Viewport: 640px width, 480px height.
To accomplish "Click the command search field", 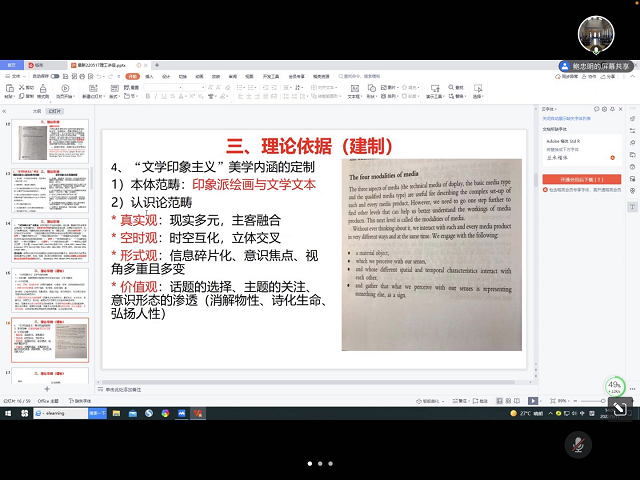I will (359, 76).
